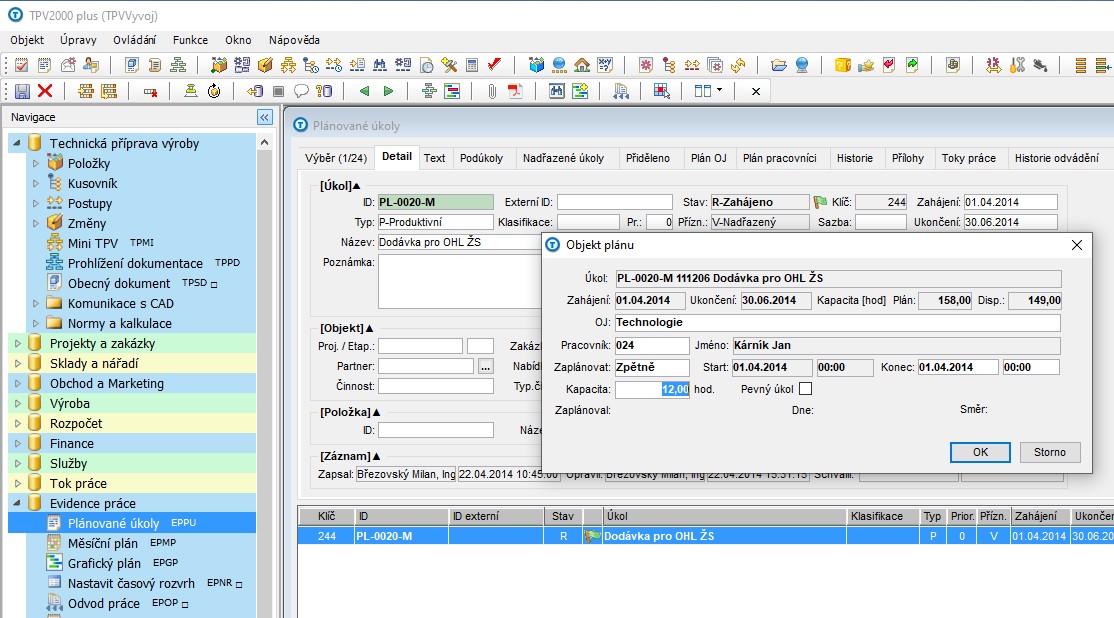Click the Poznámka text area
The height and width of the screenshot is (618, 1114).
[x=460, y=281]
